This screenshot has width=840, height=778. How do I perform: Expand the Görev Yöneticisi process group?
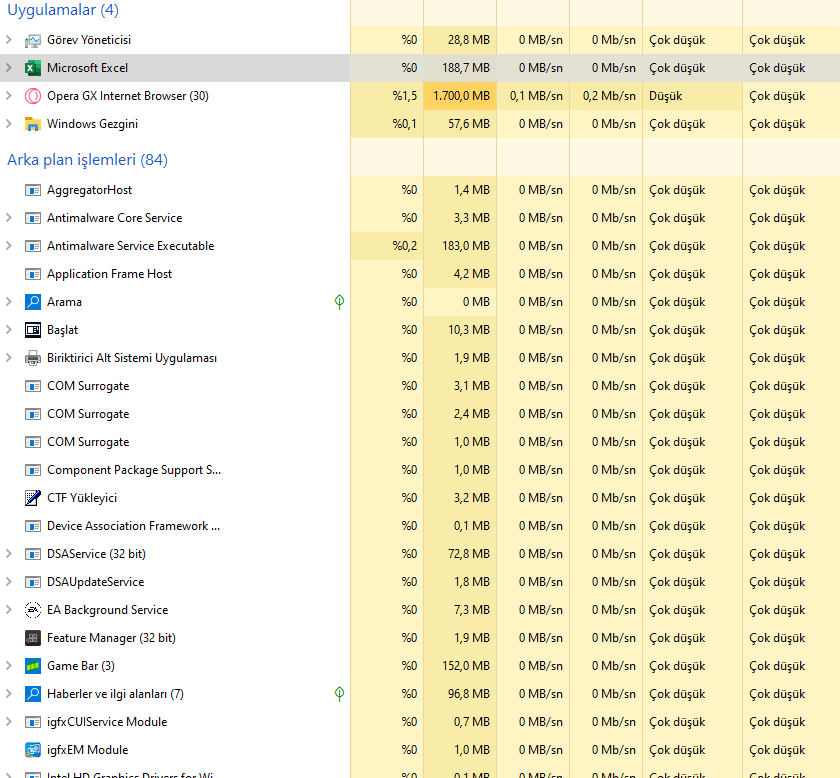9,40
